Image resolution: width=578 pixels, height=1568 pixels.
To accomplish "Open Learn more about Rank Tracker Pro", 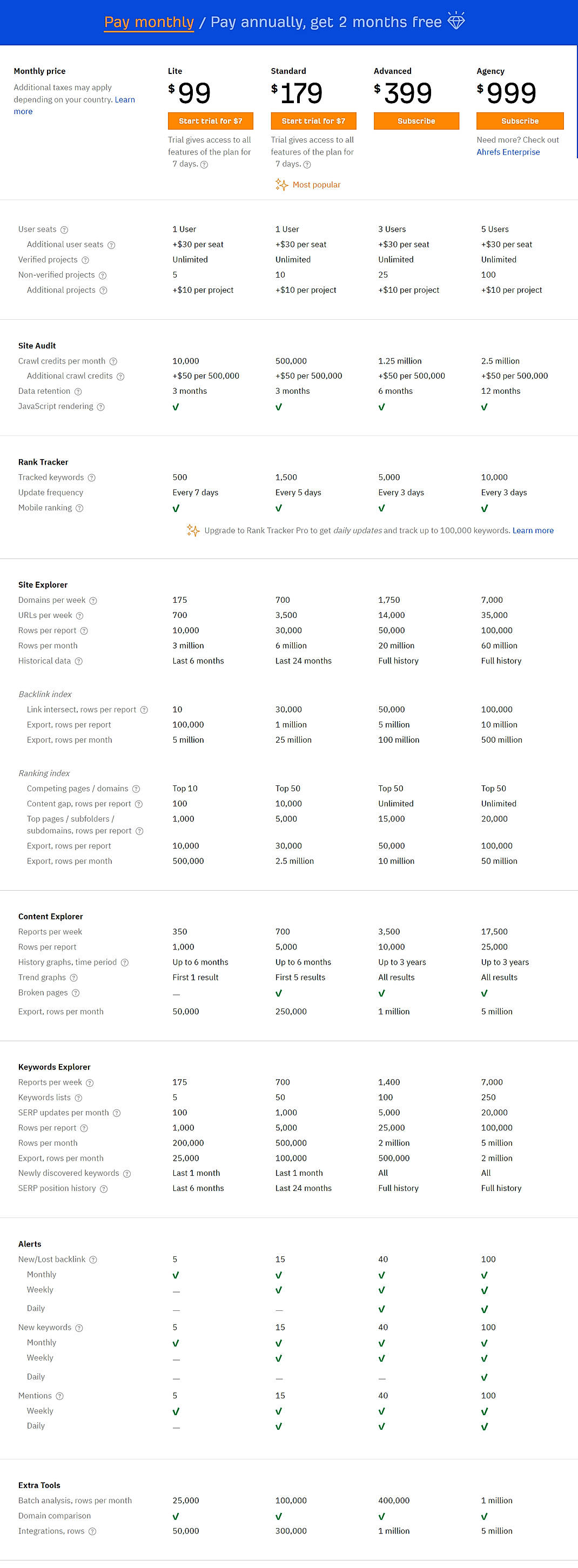I will point(533,531).
